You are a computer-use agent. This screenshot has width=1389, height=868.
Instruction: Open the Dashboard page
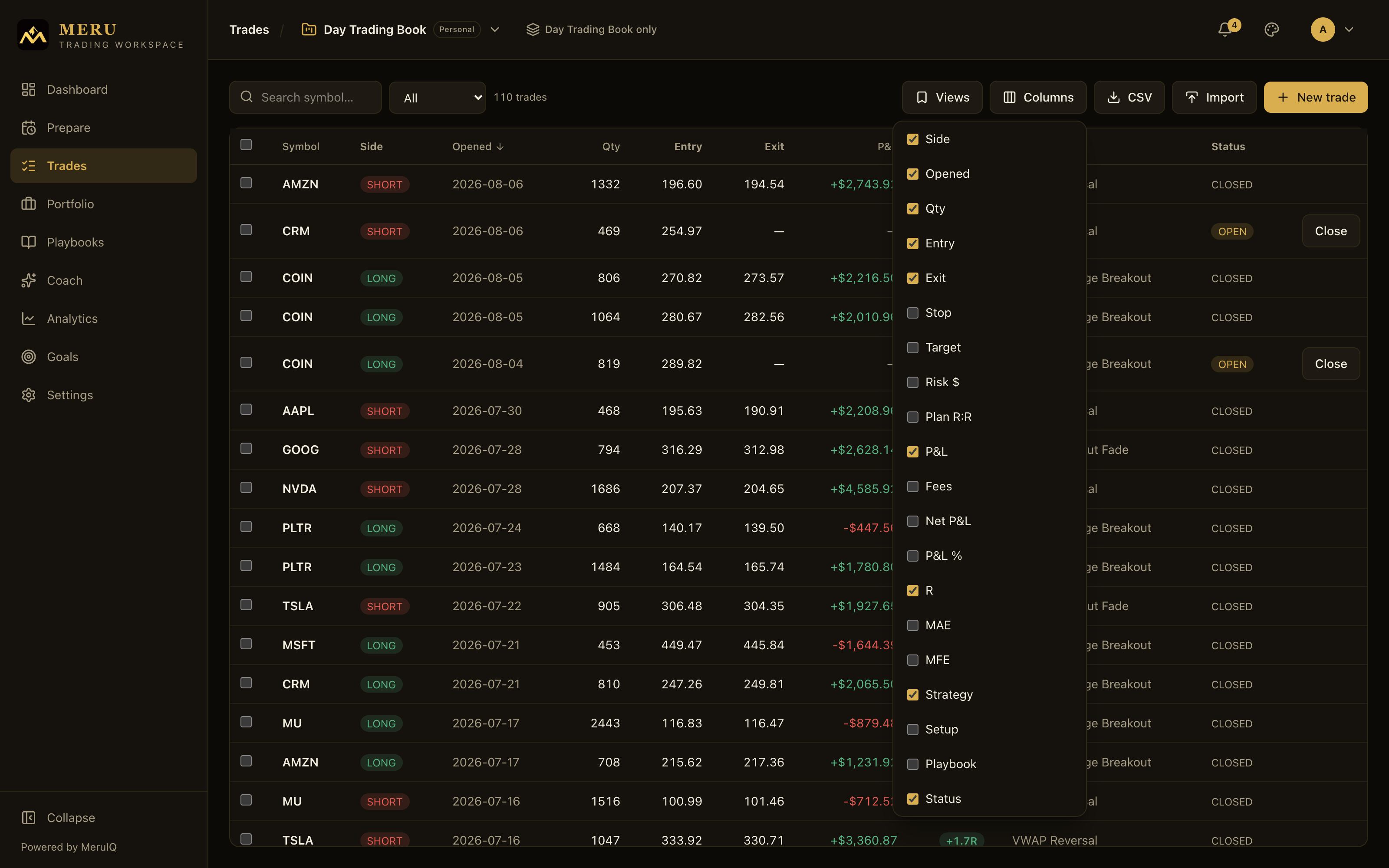click(x=103, y=89)
